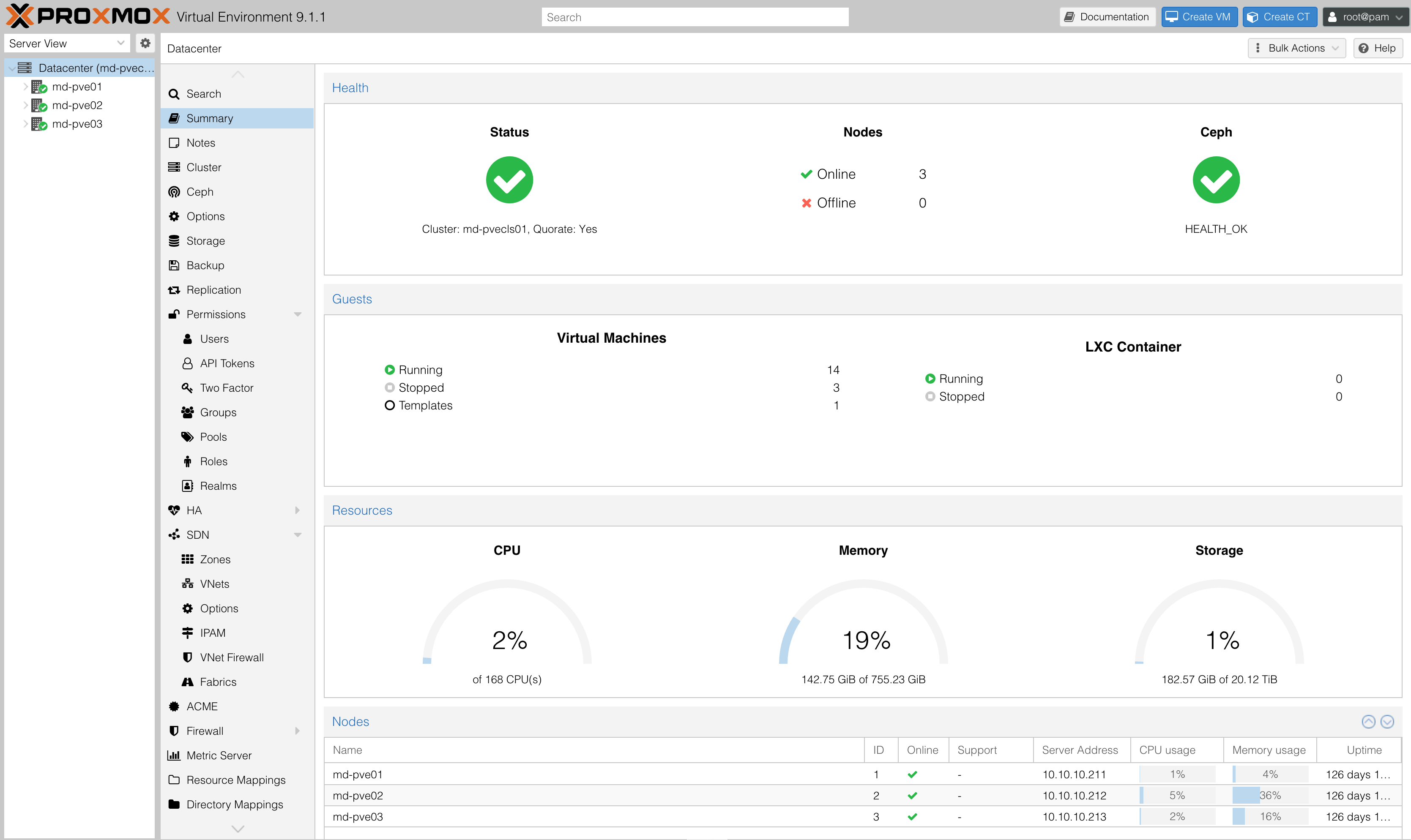Collapse the Nodes panel with the up chevron
Image resolution: width=1411 pixels, height=840 pixels.
point(1369,721)
